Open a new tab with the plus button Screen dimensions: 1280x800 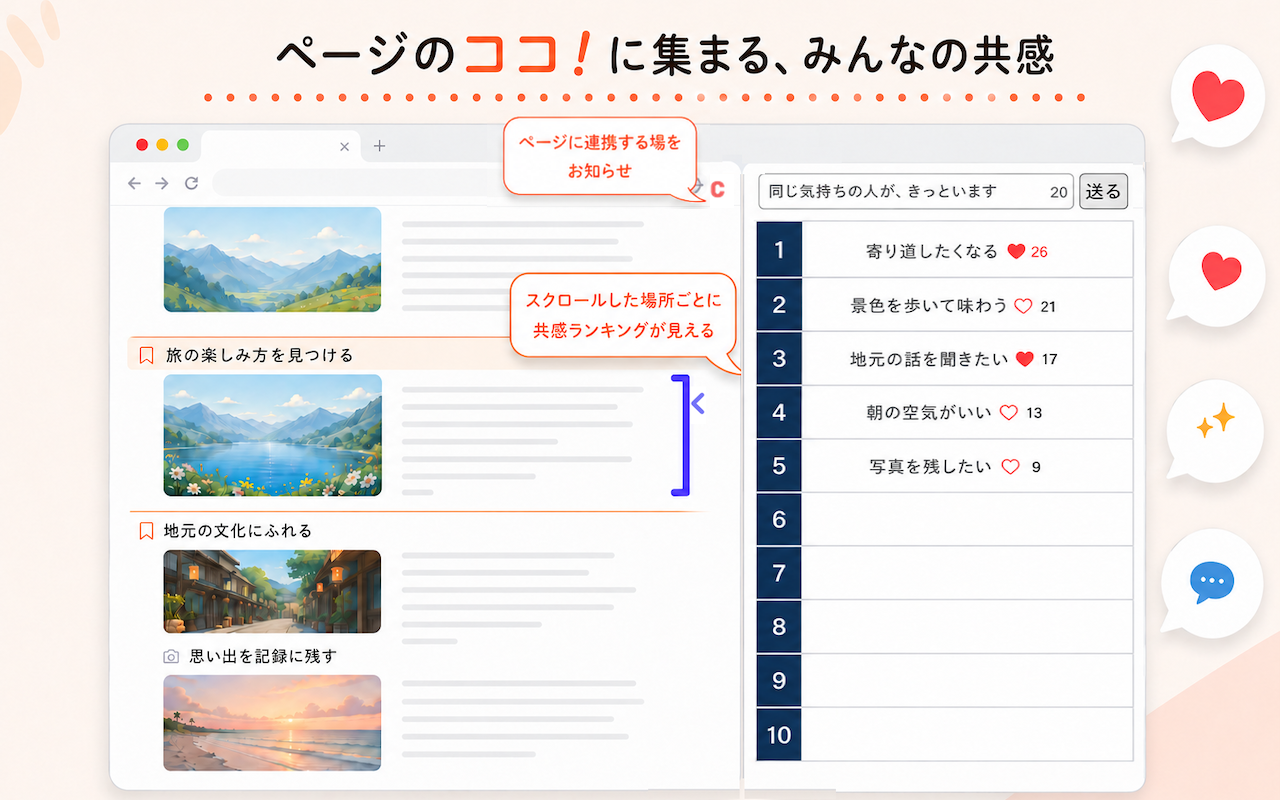point(379,146)
